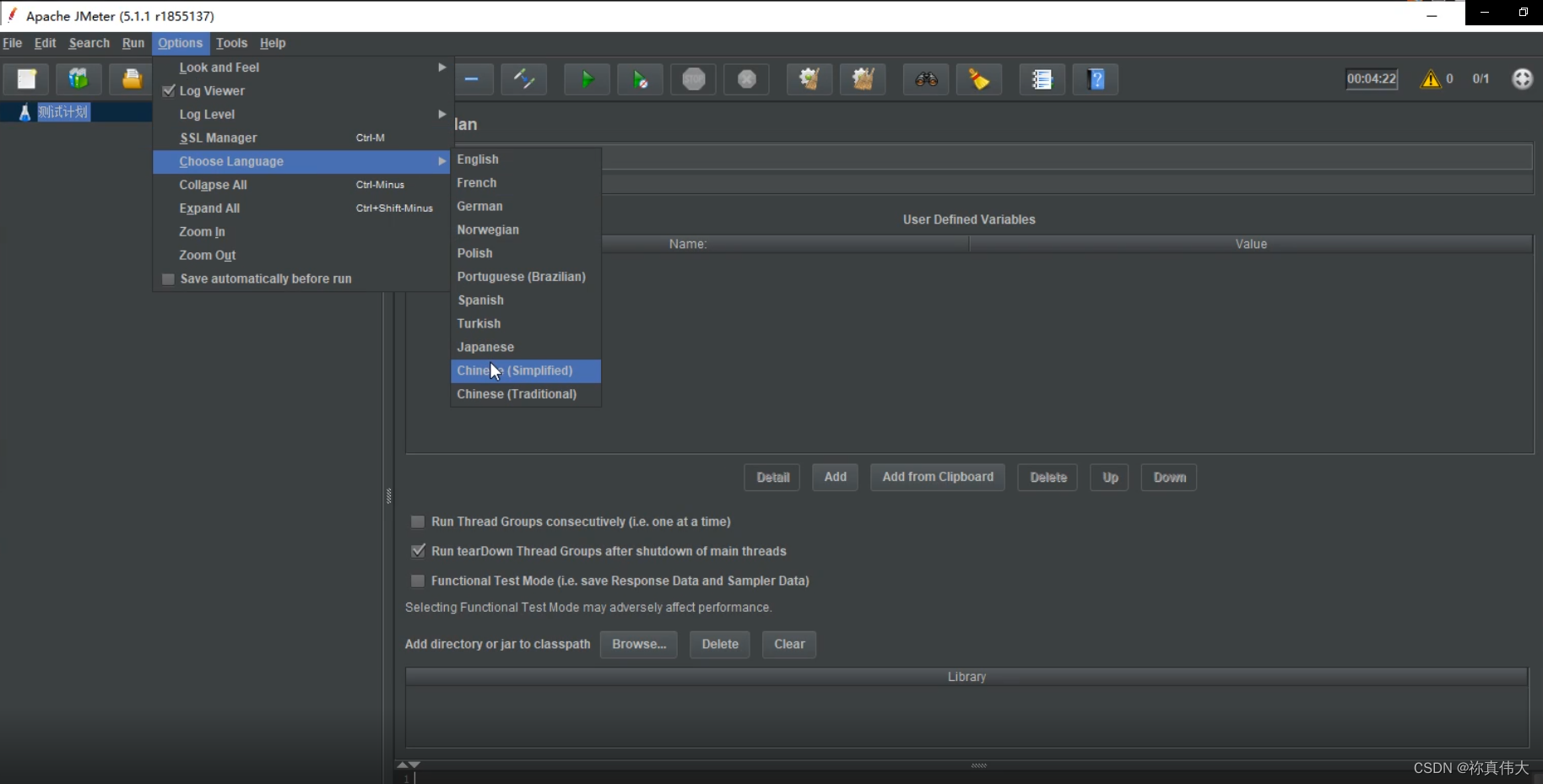The image size is (1543, 784).
Task: Uncheck Run tearDown Thread Groups checkbox
Action: click(418, 551)
